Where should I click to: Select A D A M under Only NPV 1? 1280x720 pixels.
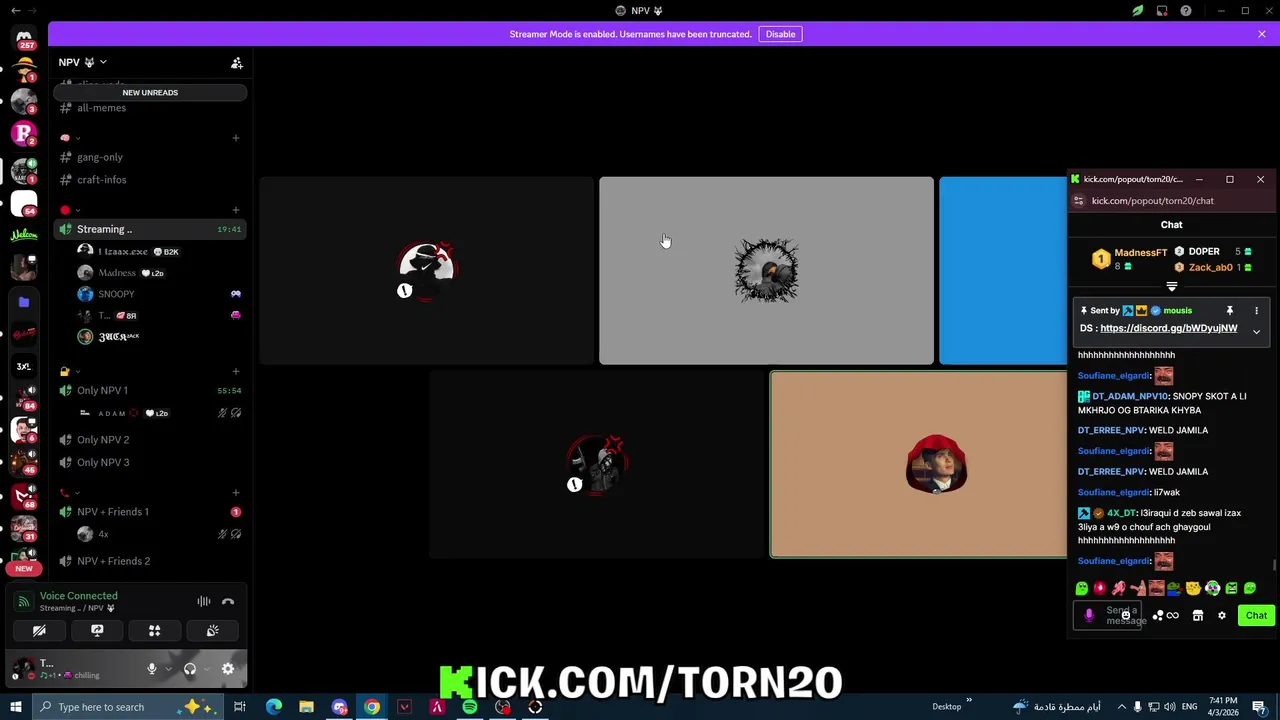[160, 413]
